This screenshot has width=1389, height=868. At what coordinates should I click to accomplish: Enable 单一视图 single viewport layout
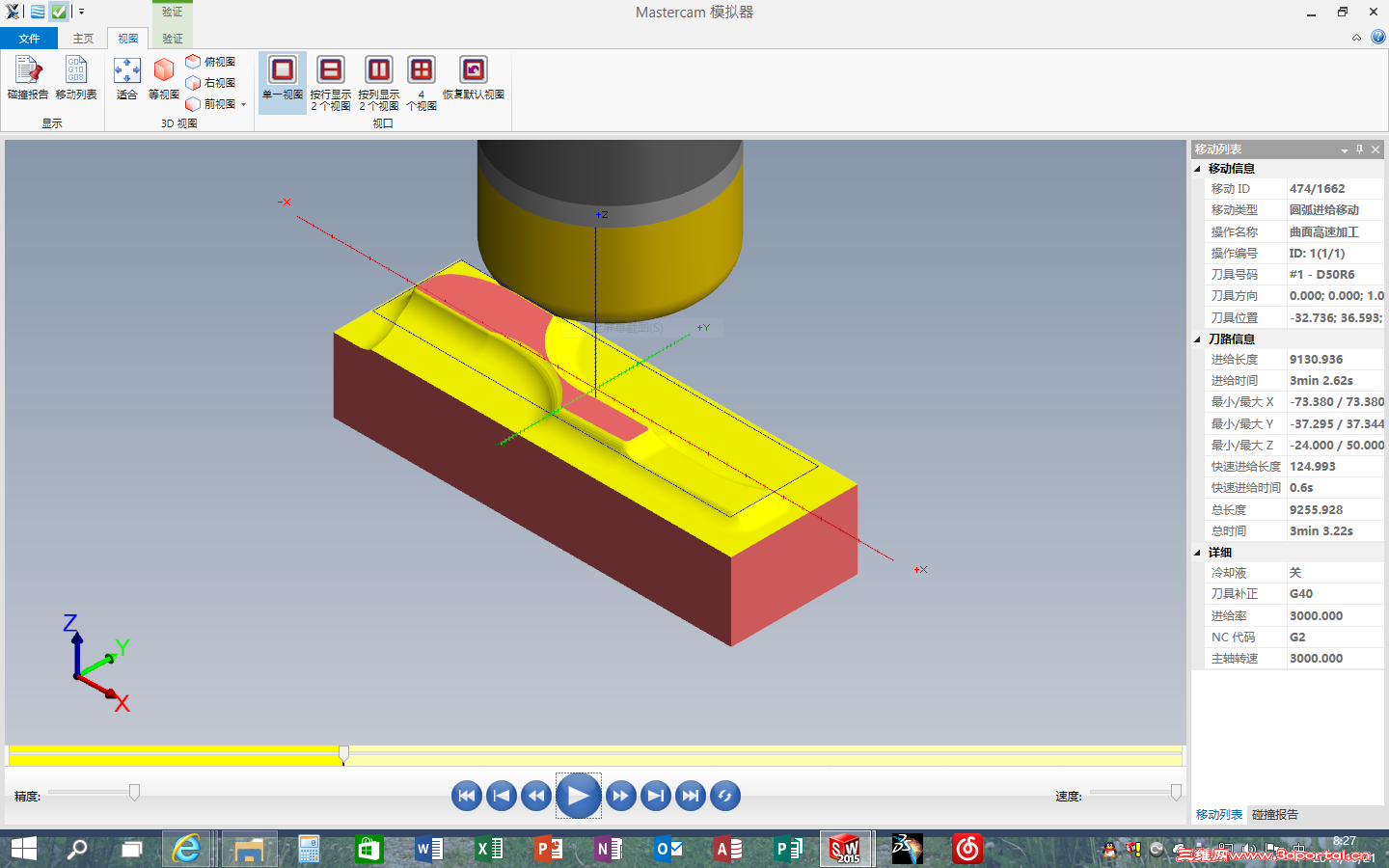(x=283, y=81)
